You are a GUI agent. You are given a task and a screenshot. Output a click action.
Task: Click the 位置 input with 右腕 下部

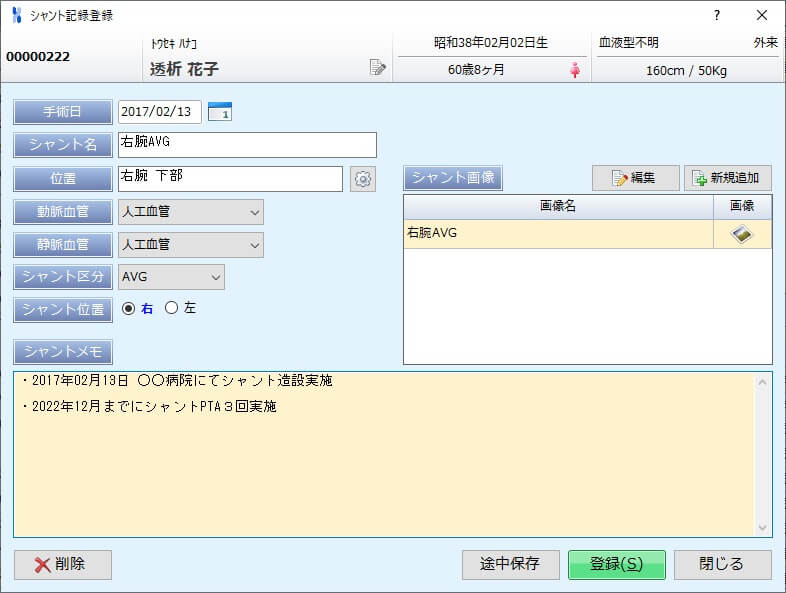pyautogui.click(x=230, y=179)
